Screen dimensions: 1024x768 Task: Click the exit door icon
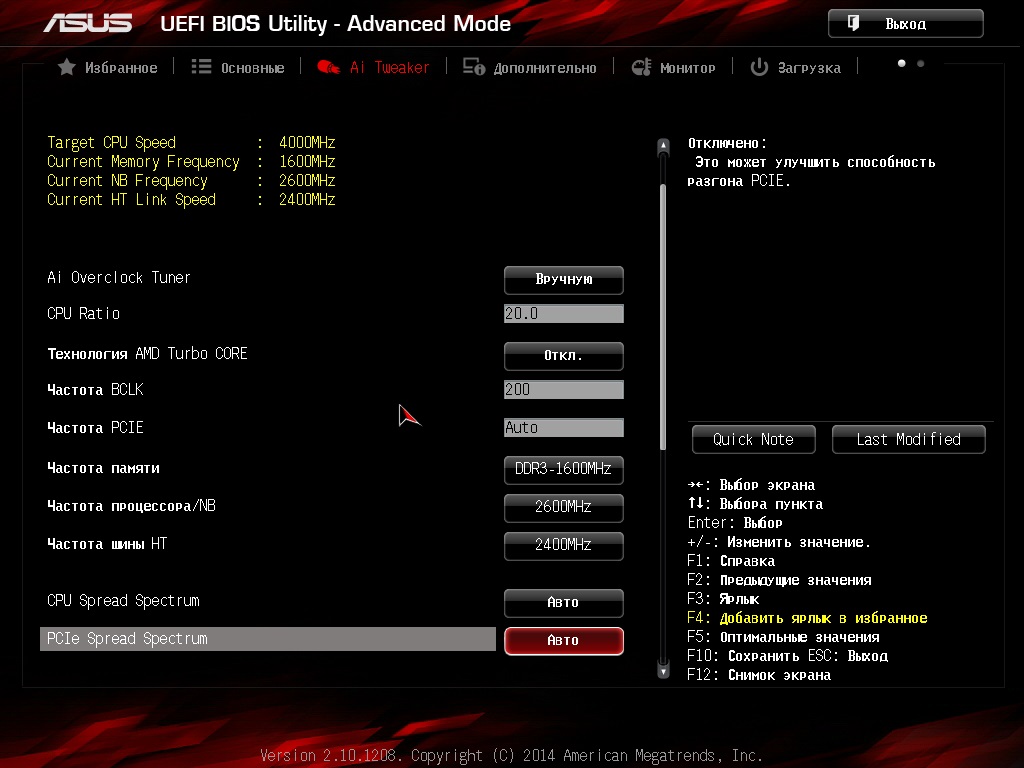[853, 24]
